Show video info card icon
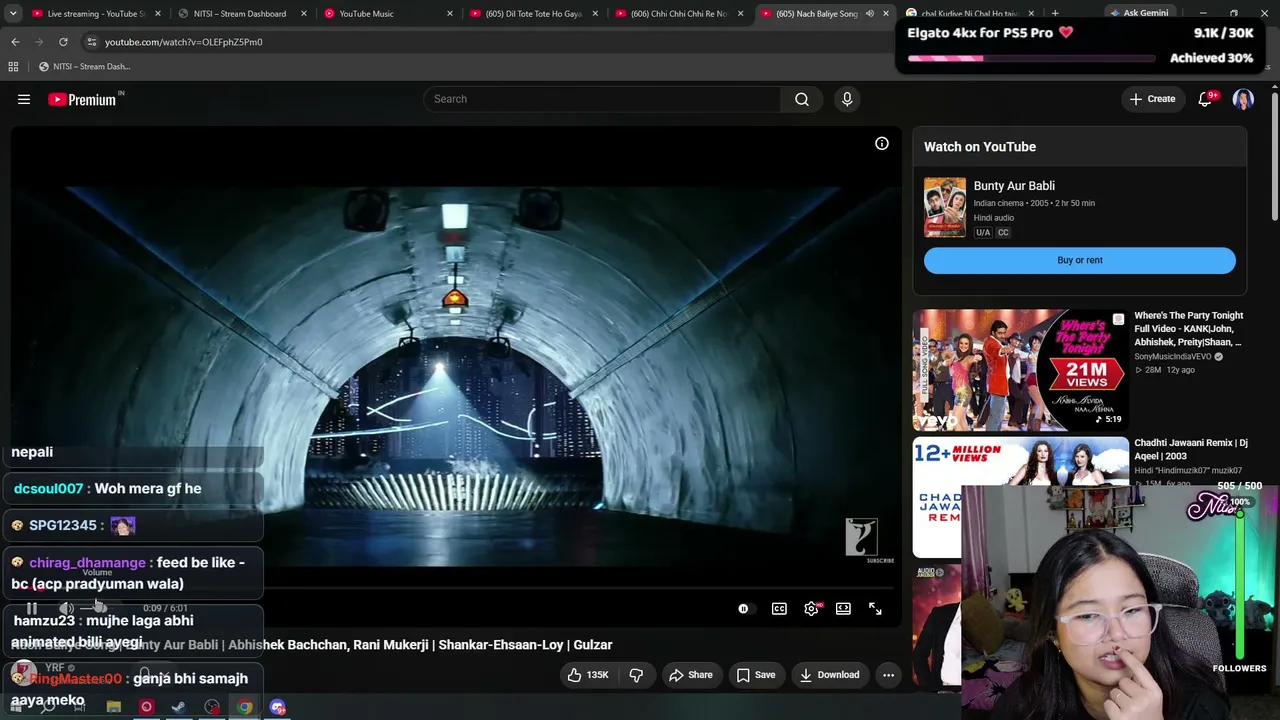The width and height of the screenshot is (1280, 720). coord(882,144)
